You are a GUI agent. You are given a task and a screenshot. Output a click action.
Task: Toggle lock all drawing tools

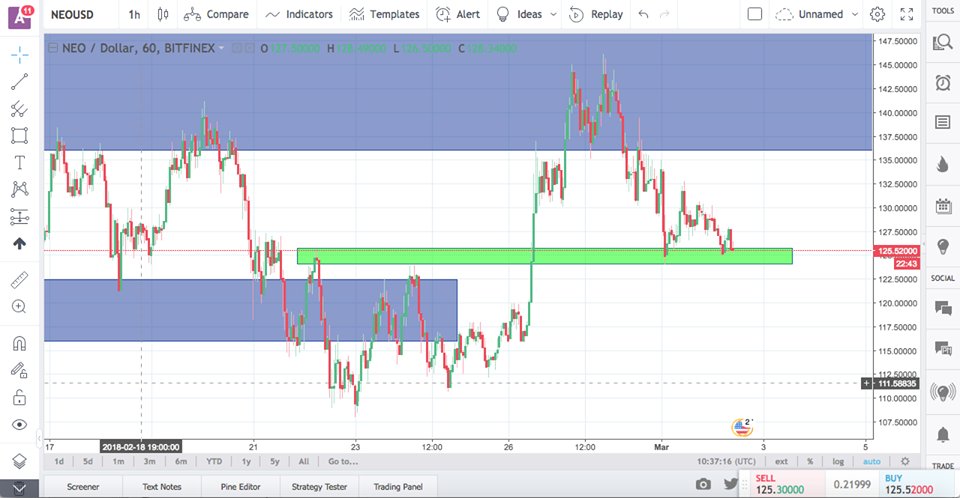[x=20, y=398]
